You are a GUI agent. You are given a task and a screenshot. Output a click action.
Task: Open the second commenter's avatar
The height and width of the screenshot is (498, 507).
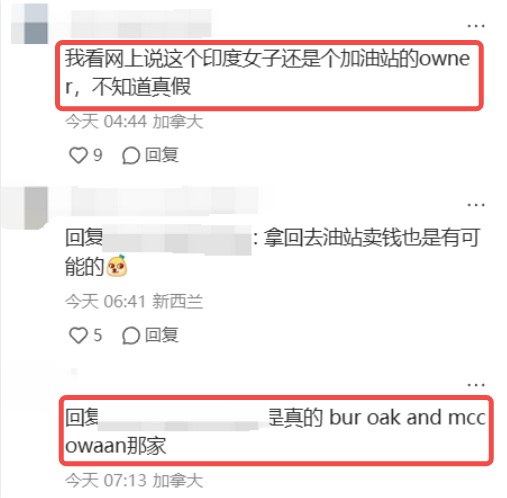click(x=29, y=208)
